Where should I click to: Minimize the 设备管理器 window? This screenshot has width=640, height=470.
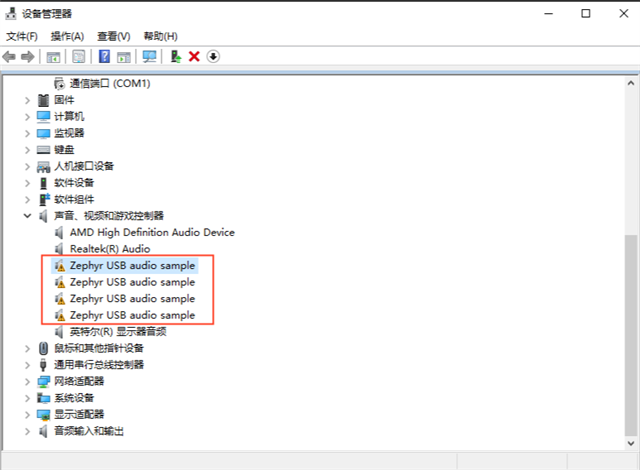[549, 13]
